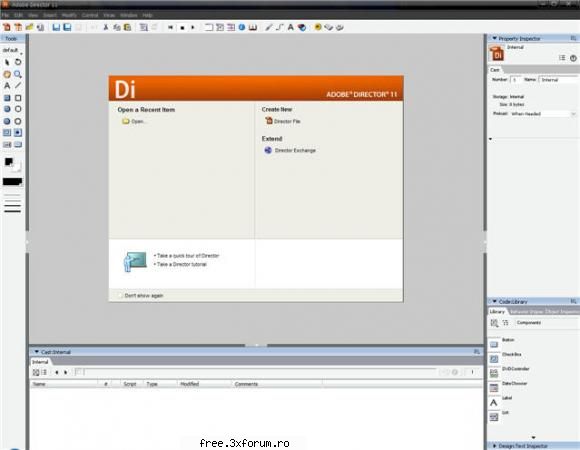Image resolution: width=580 pixels, height=450 pixels.
Task: Click the New Cast toolbar icon
Action: pos(18,27)
